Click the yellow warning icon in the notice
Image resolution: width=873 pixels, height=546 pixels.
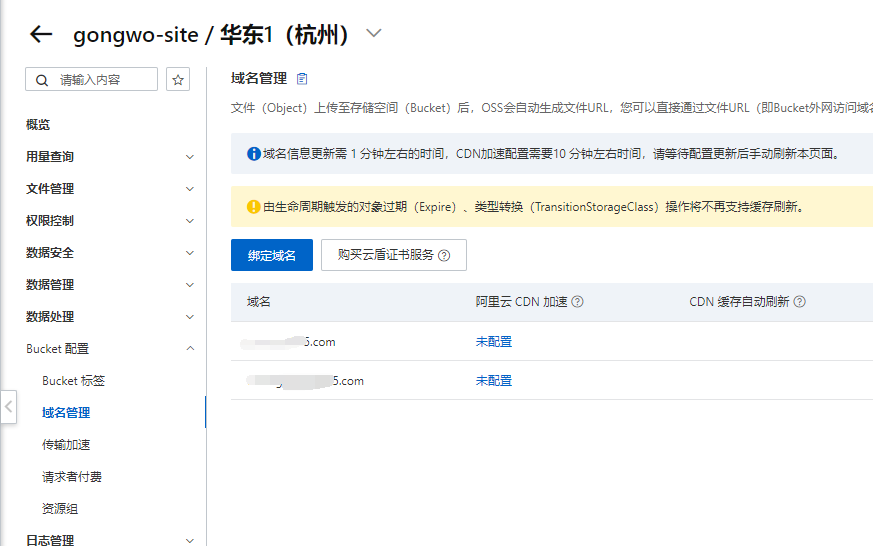(253, 206)
